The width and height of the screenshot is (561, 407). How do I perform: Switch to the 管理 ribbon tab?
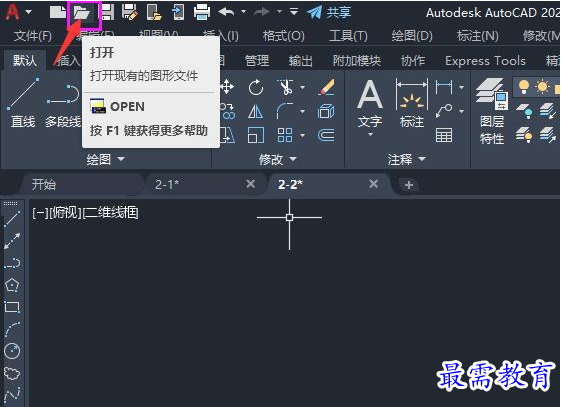[x=257, y=61]
